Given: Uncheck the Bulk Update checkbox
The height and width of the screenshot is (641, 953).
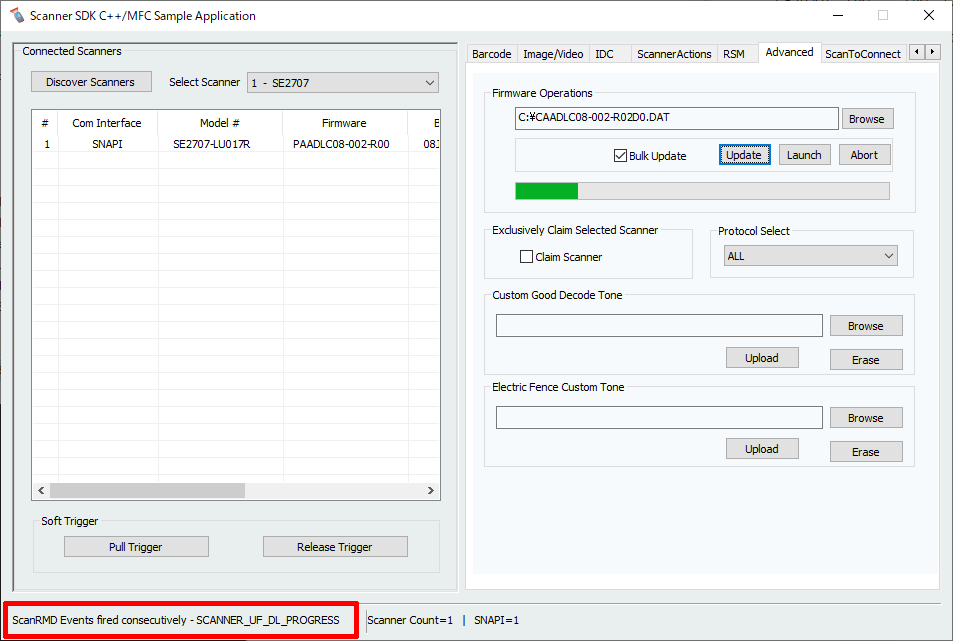Looking at the screenshot, I should [x=621, y=156].
